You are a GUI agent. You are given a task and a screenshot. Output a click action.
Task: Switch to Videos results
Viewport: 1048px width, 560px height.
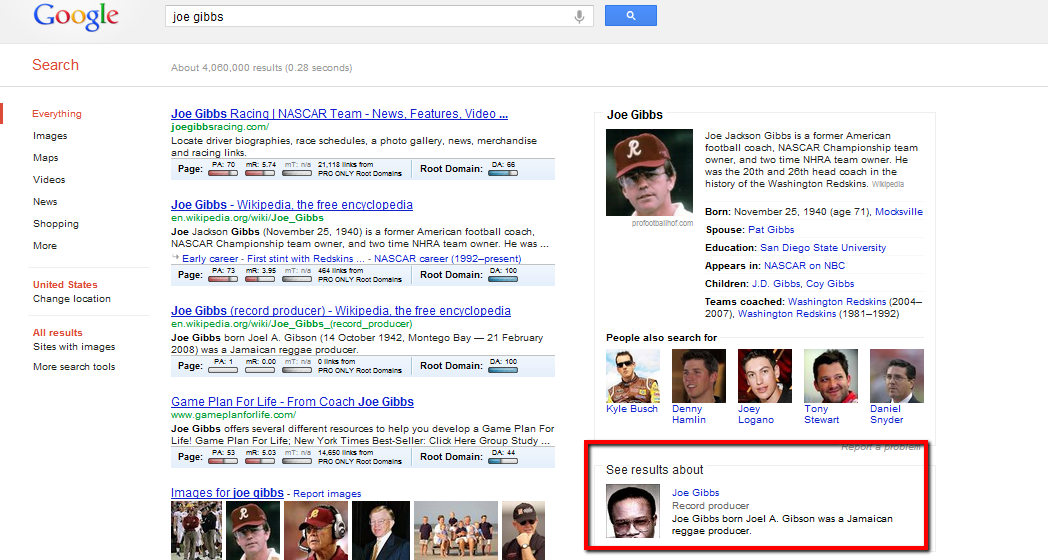point(49,180)
